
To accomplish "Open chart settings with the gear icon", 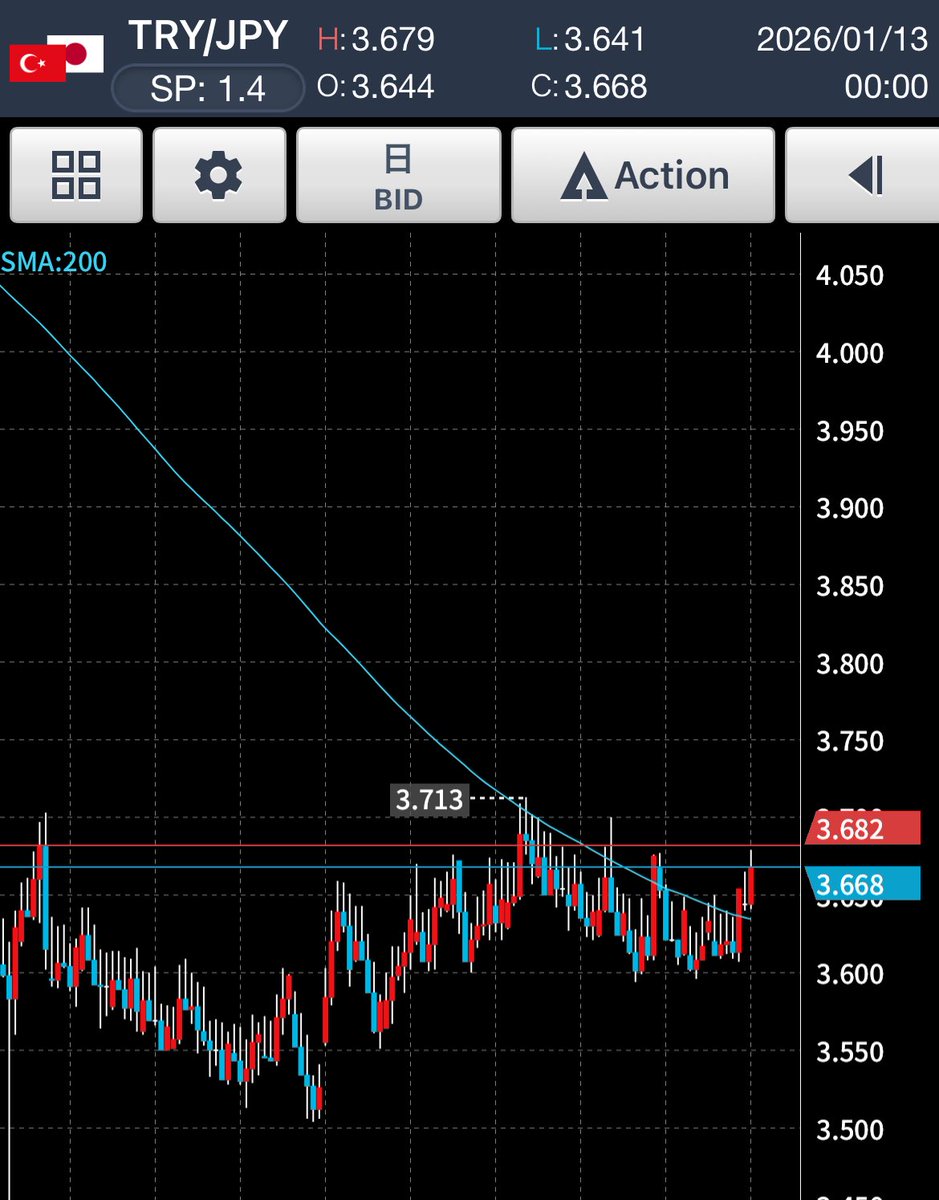I will pos(218,175).
